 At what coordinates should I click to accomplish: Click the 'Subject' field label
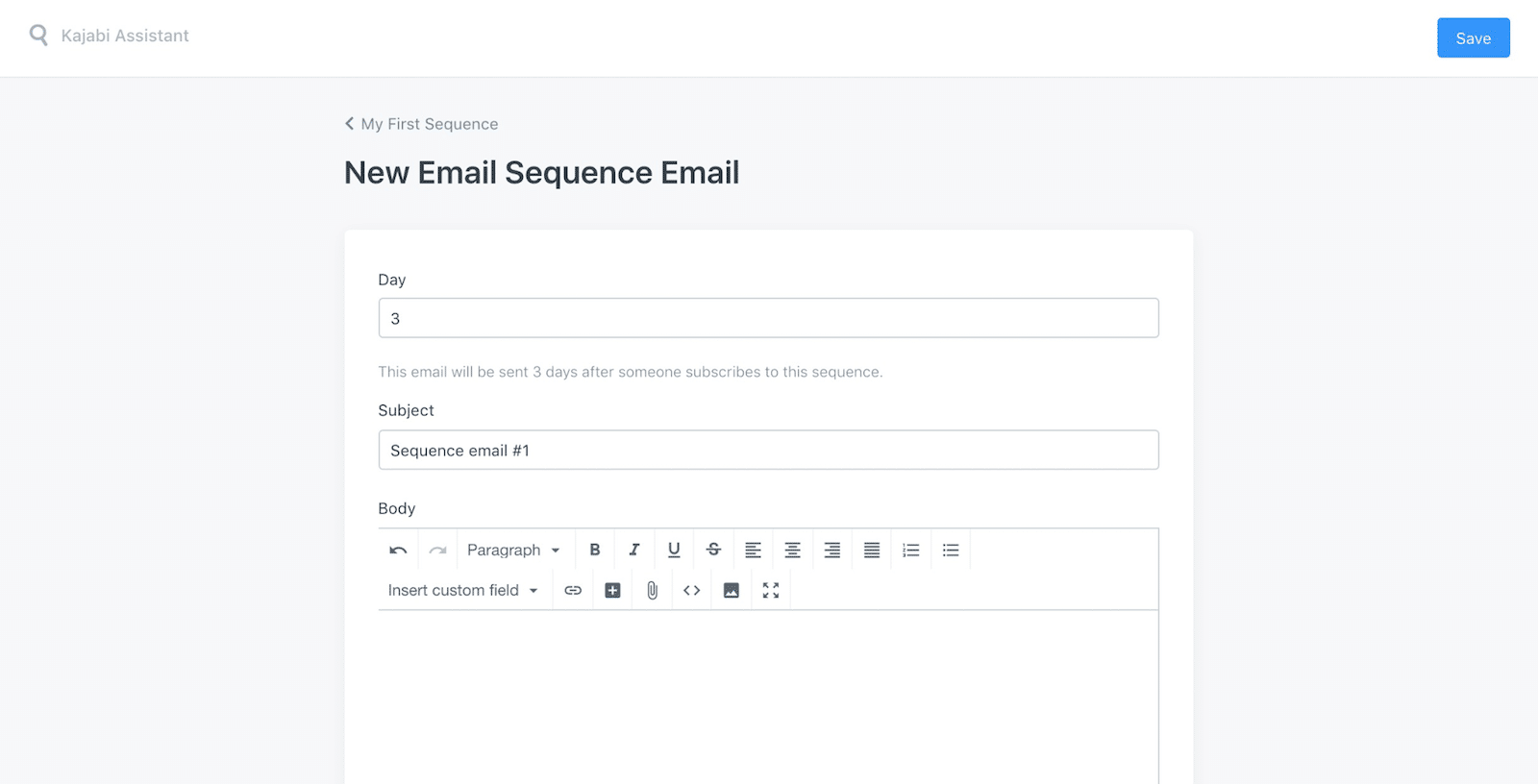pyautogui.click(x=406, y=410)
